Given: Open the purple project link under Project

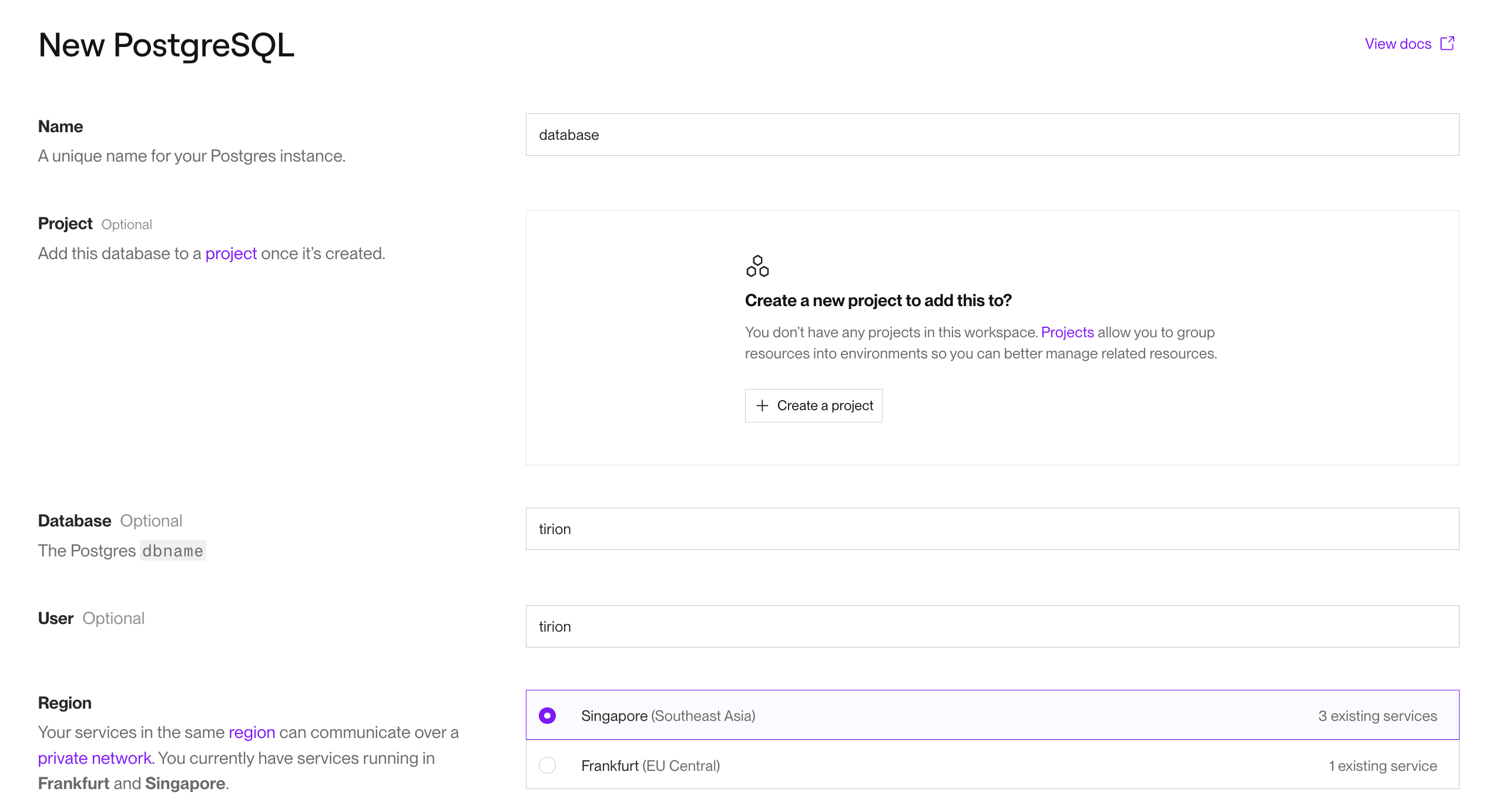Looking at the screenshot, I should point(231,254).
